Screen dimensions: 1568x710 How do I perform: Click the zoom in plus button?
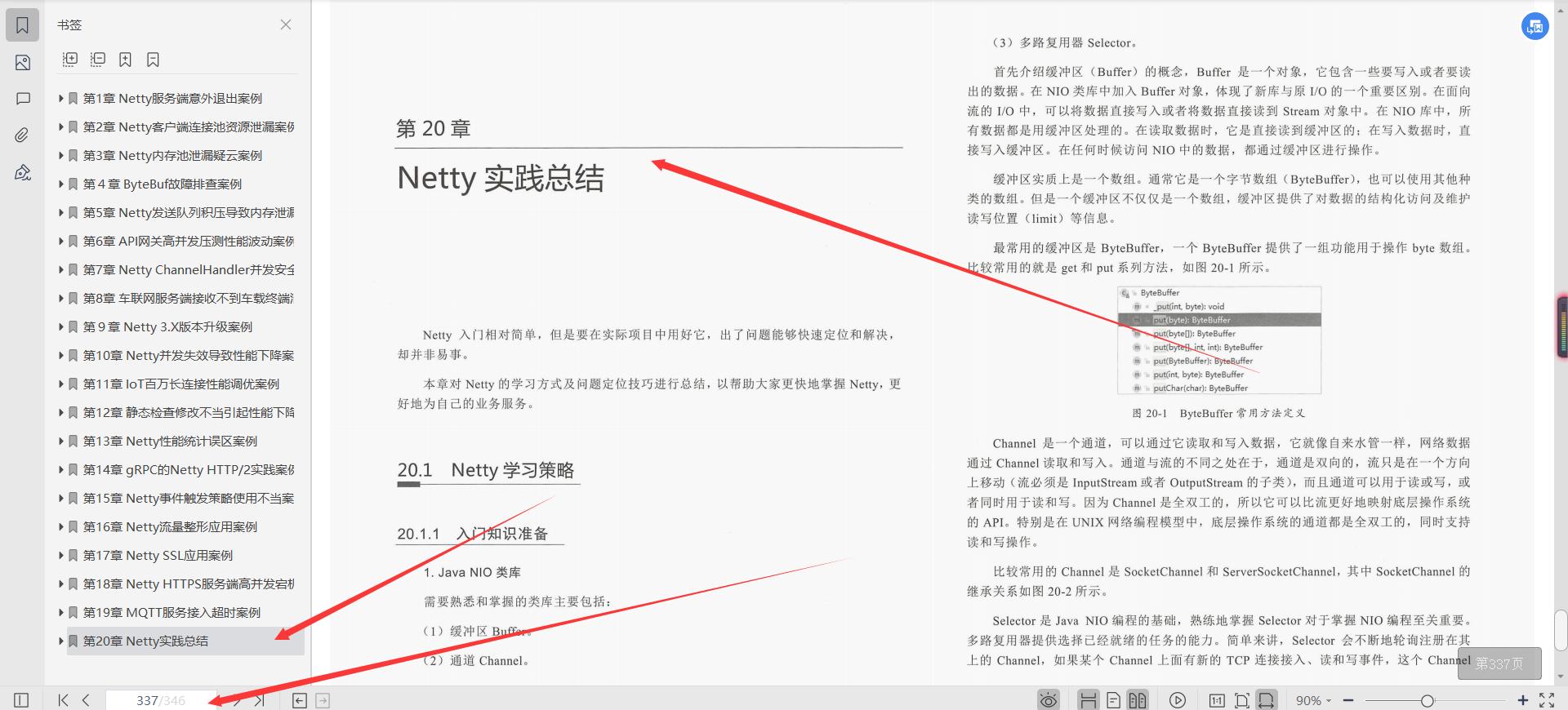point(1522,700)
